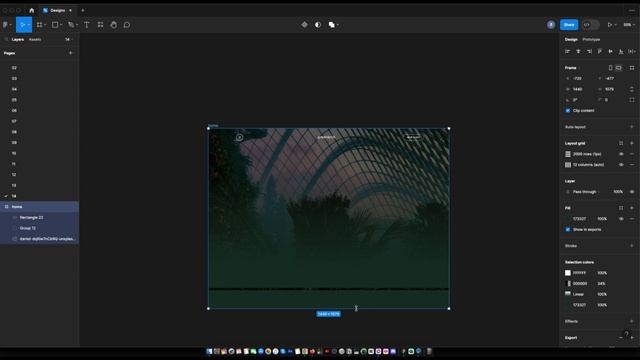Select the Comment tool
Screen dimensions: 640x360
click(x=127, y=25)
